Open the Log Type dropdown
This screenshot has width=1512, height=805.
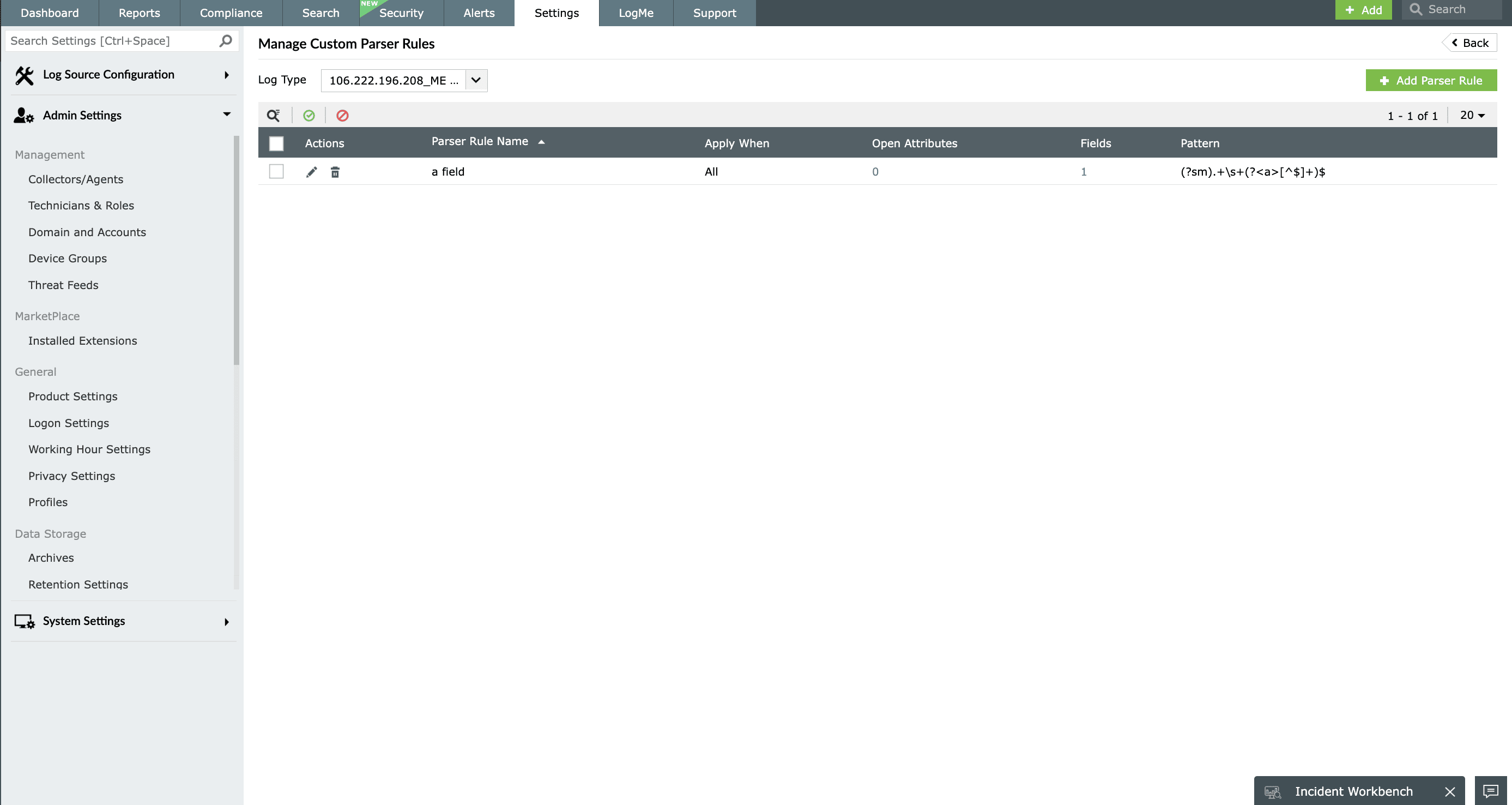point(475,80)
